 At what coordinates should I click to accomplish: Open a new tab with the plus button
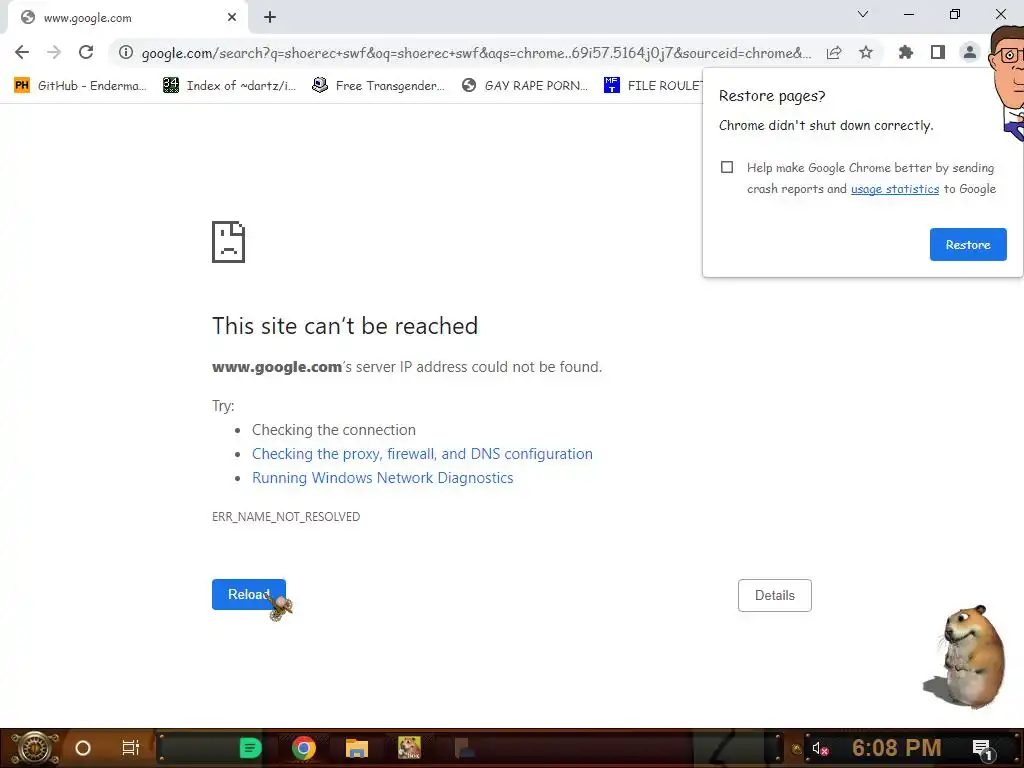pyautogui.click(x=270, y=18)
